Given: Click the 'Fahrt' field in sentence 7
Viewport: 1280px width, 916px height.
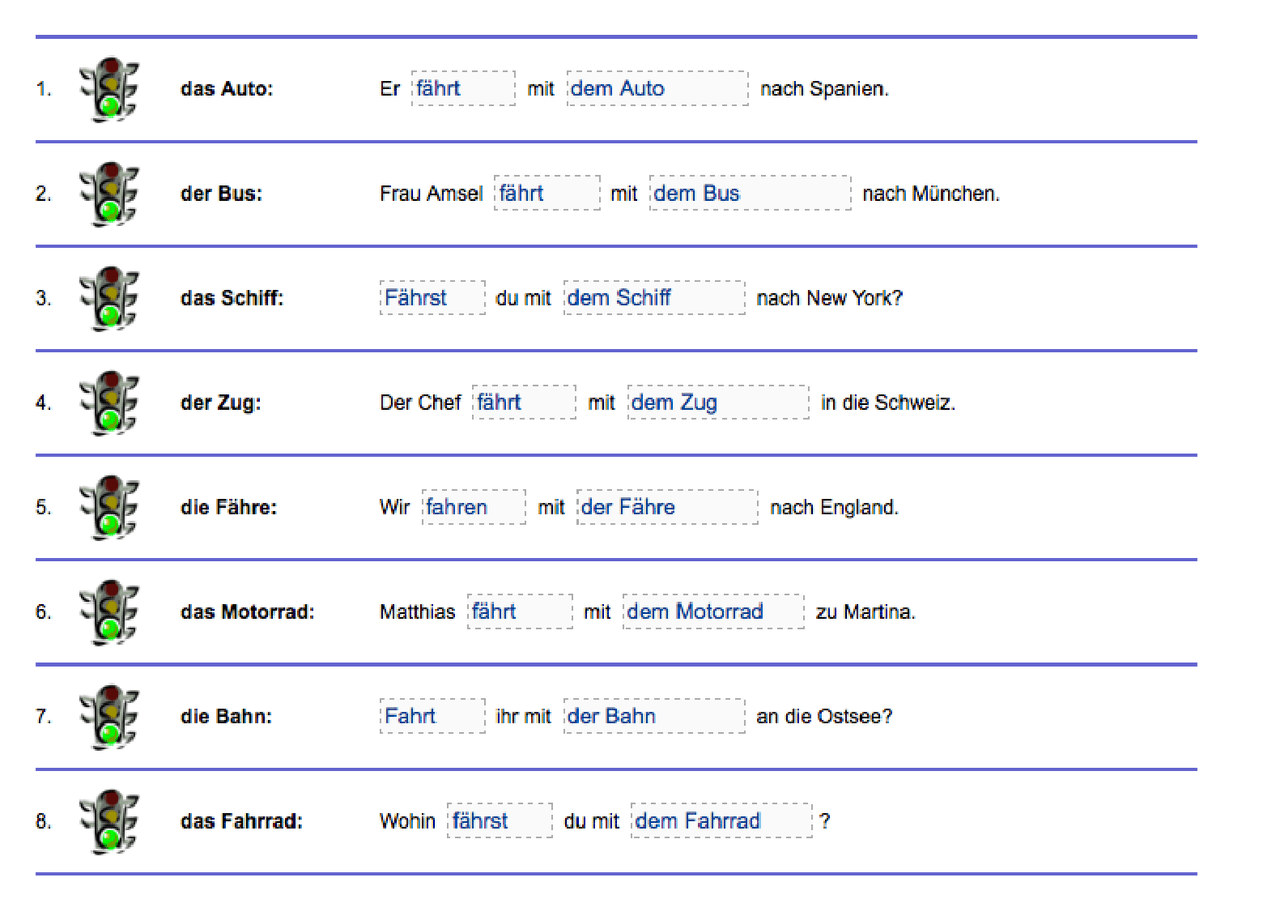Looking at the screenshot, I should click(x=433, y=715).
